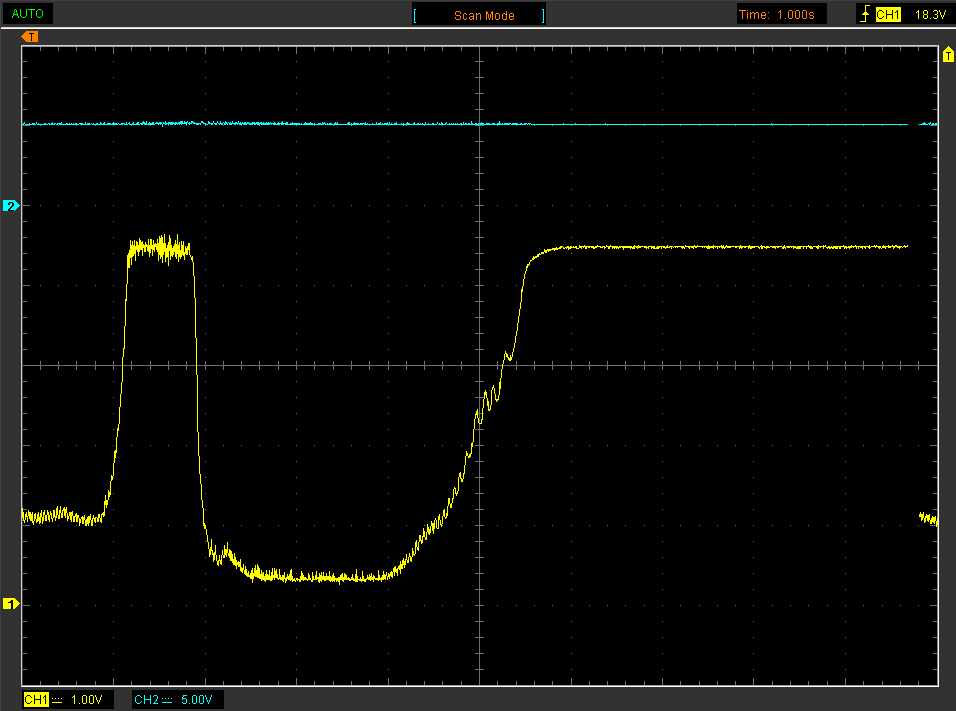Click the CH2 5.00V scale value
The image size is (956, 711).
[196, 699]
